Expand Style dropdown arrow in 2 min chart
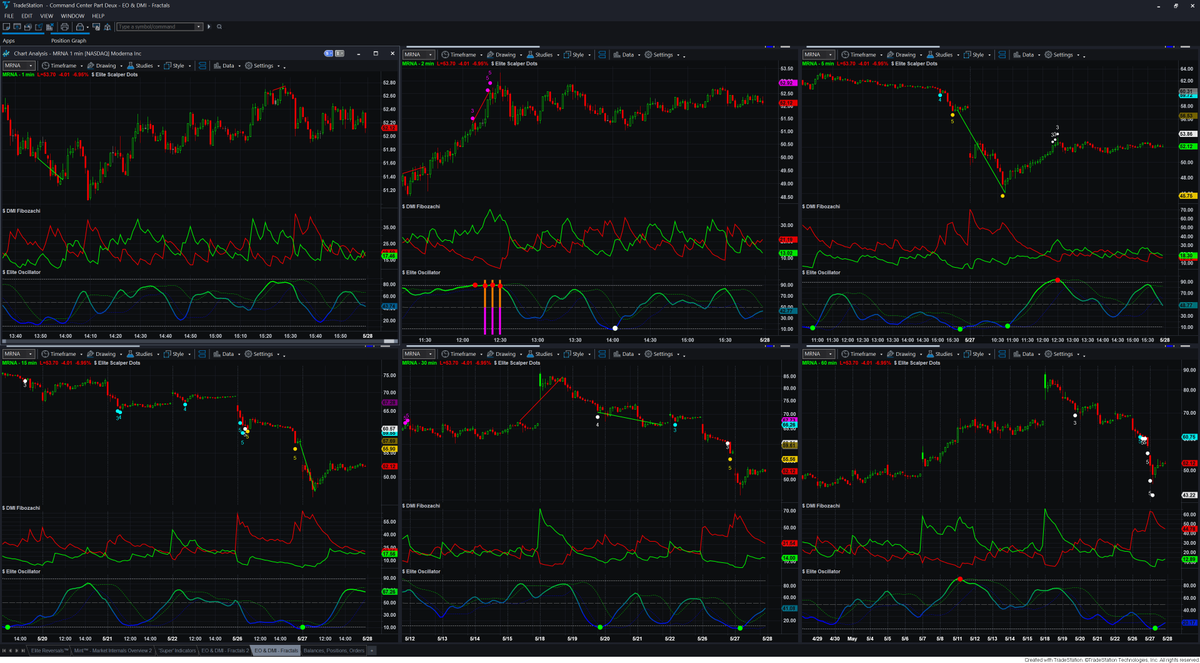This screenshot has height=663, width=1200. [590, 55]
